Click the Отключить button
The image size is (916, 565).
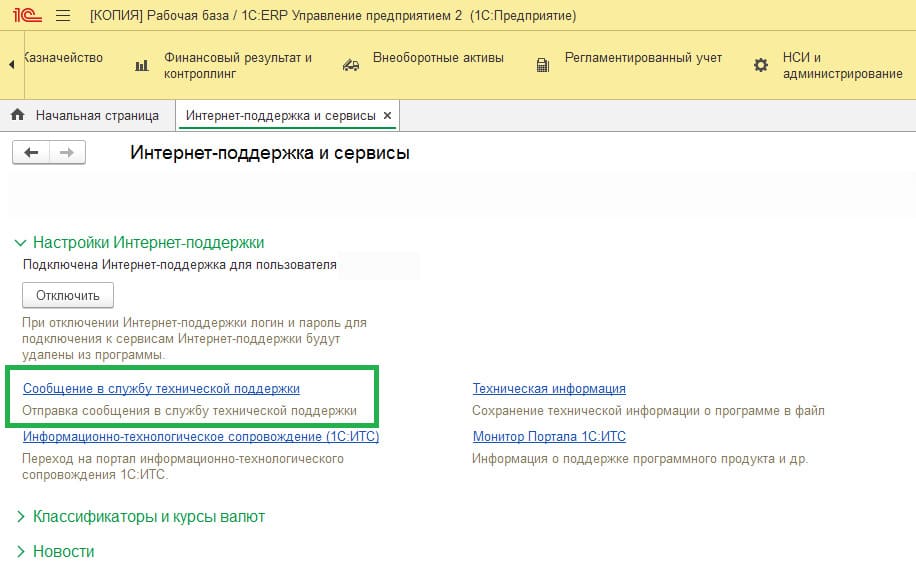68,296
